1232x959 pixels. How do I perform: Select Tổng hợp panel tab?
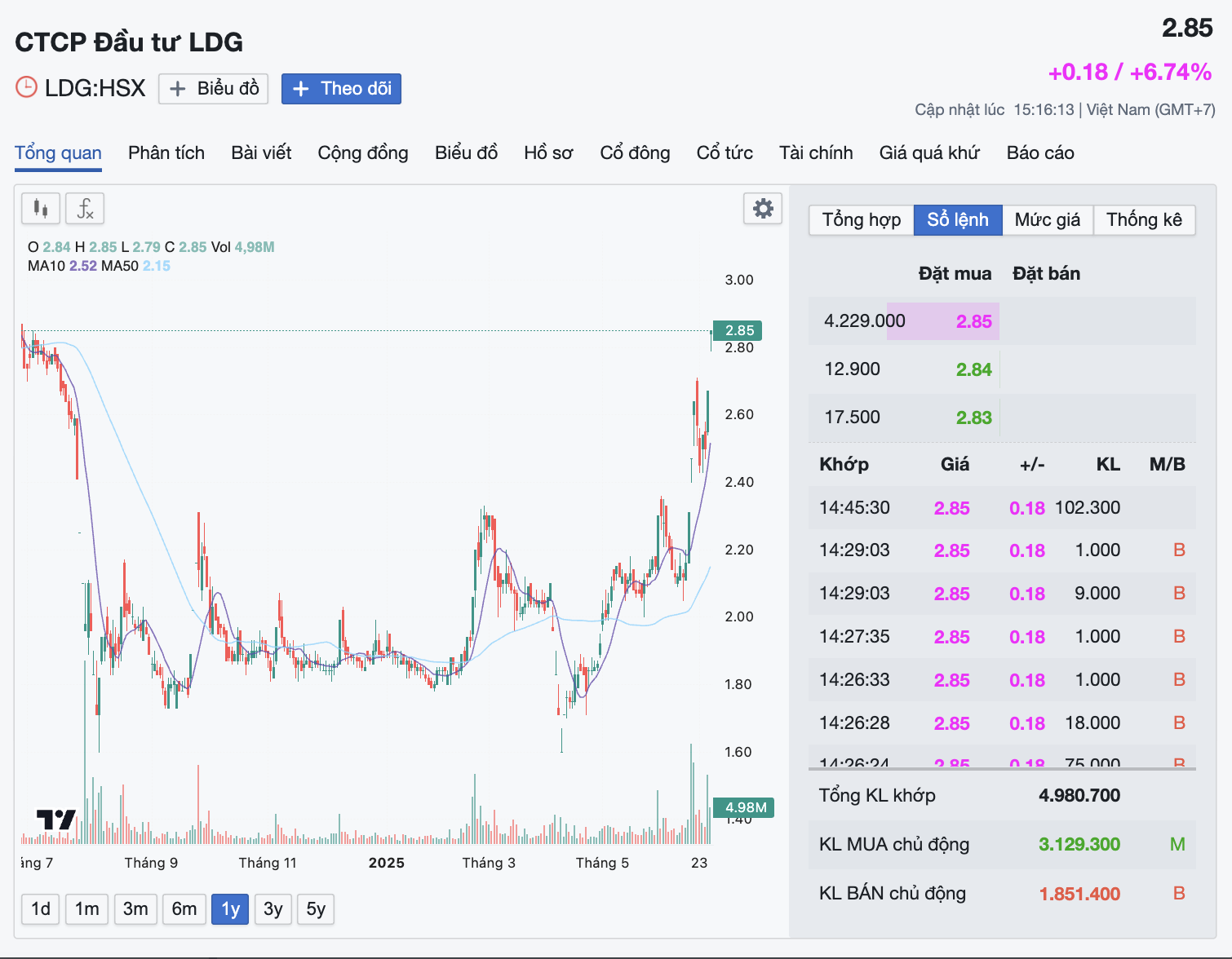[x=861, y=220]
